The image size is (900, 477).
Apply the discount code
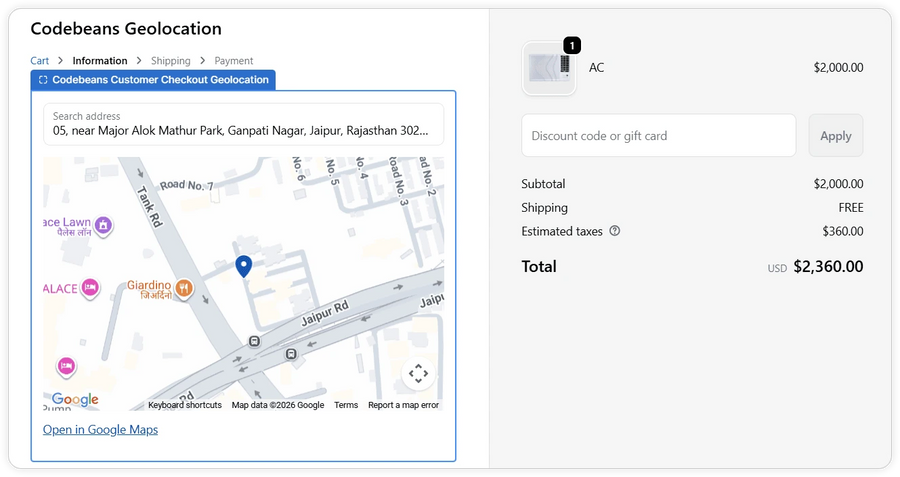click(836, 135)
